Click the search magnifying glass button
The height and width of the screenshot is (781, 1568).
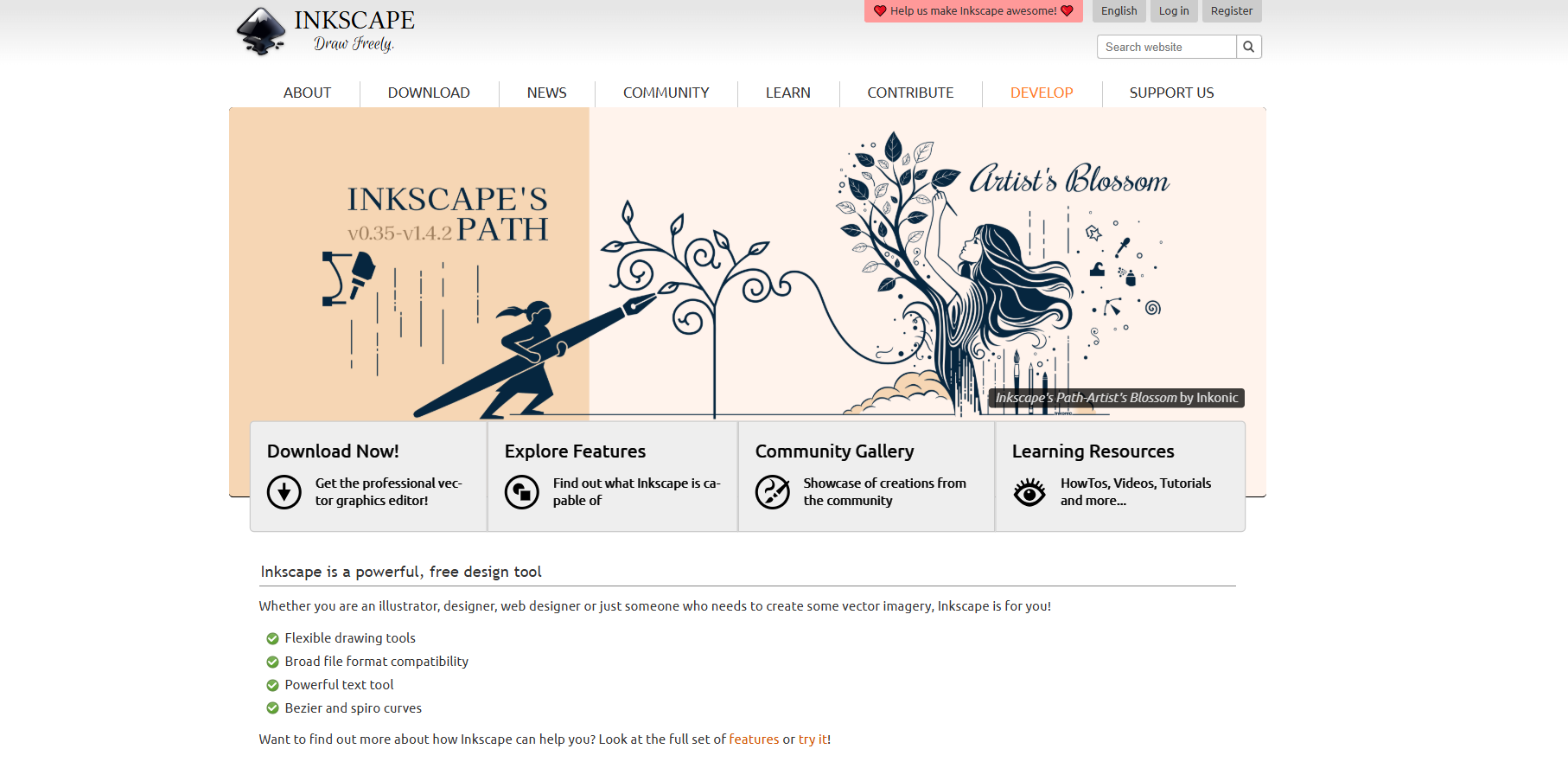1248,47
